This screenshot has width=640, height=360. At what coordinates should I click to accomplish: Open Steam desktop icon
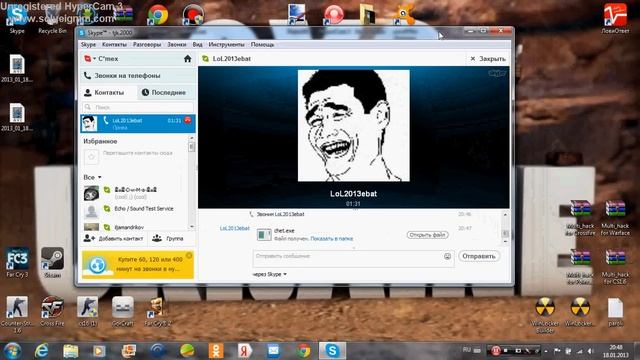coord(52,262)
